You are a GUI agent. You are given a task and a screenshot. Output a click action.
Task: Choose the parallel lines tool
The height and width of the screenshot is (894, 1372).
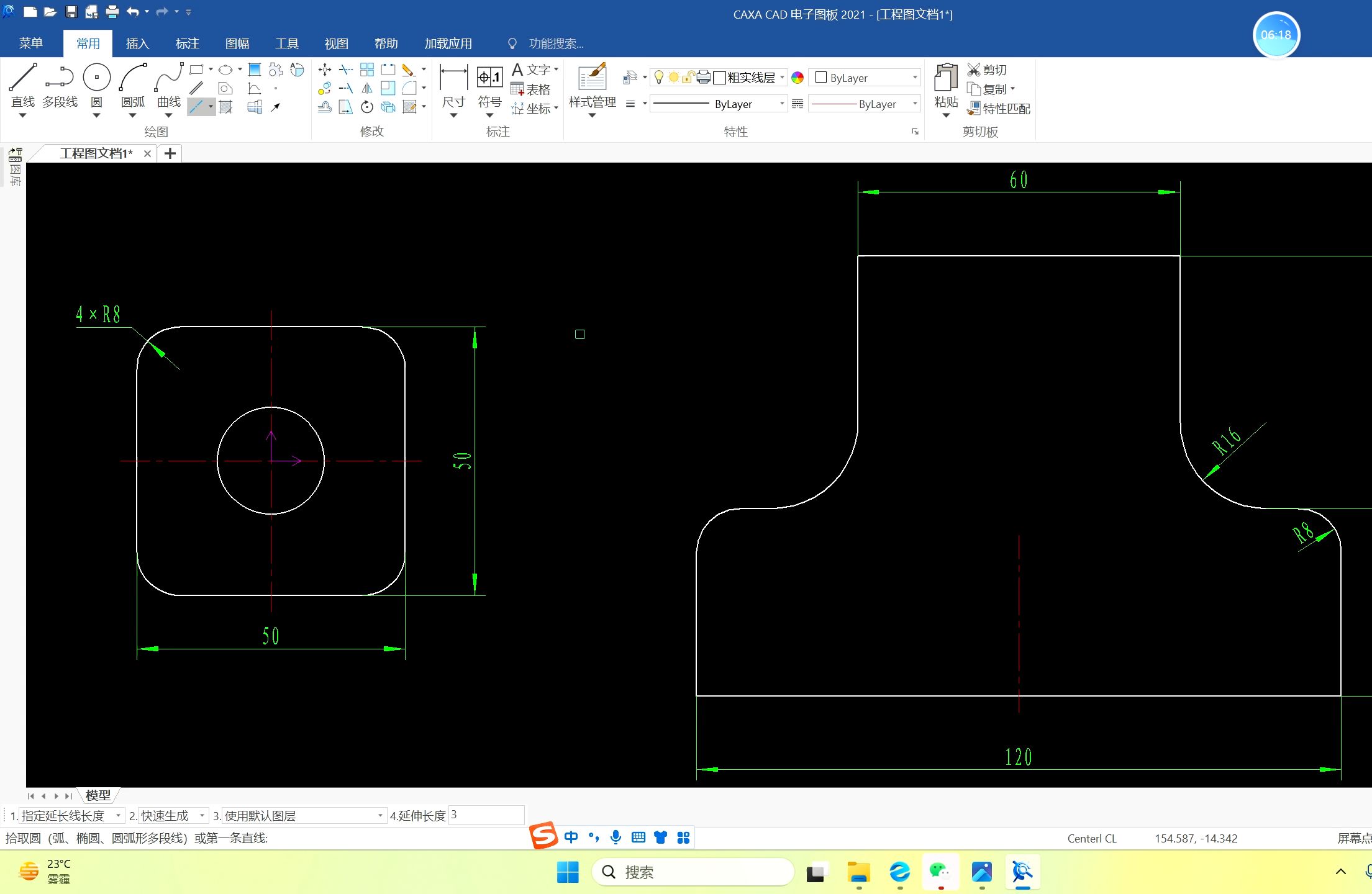pos(196,88)
